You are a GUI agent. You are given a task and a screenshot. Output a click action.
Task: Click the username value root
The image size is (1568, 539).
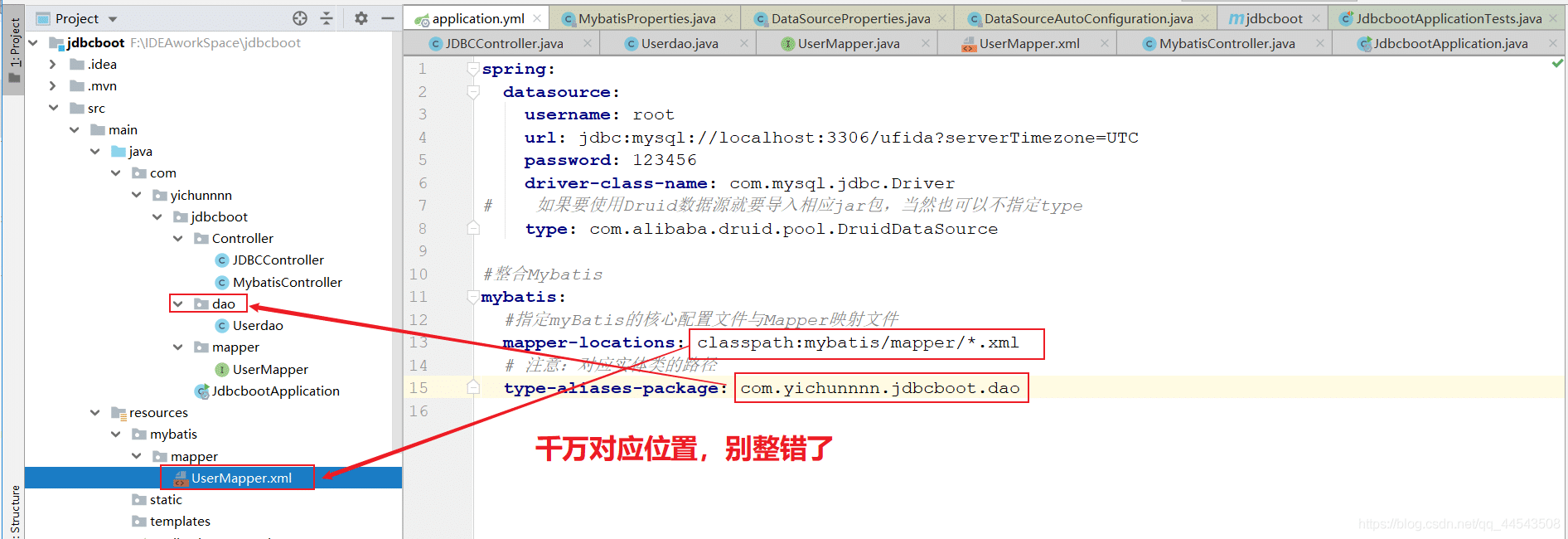[x=654, y=114]
